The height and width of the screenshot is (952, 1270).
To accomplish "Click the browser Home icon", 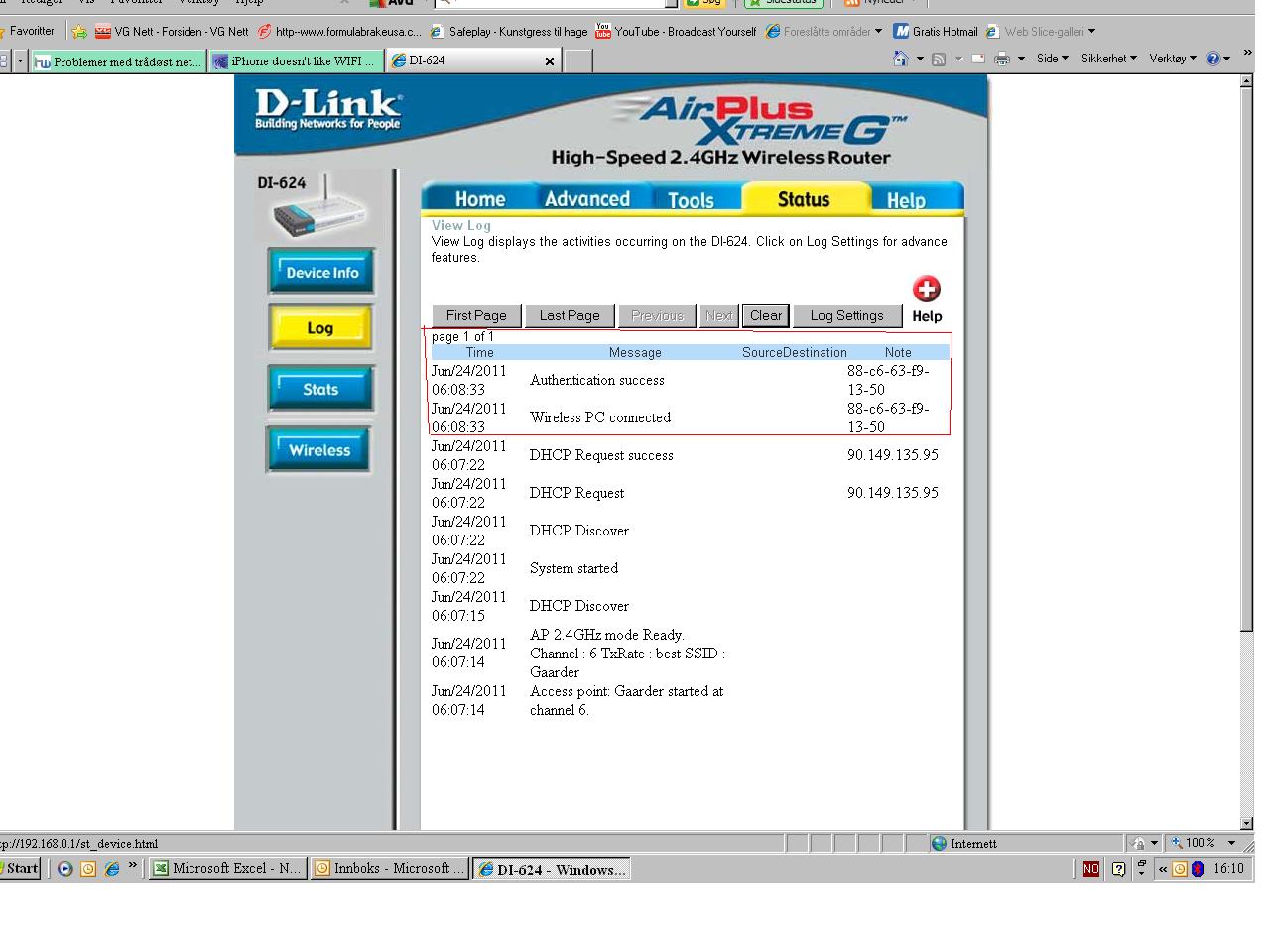I will coord(901,59).
